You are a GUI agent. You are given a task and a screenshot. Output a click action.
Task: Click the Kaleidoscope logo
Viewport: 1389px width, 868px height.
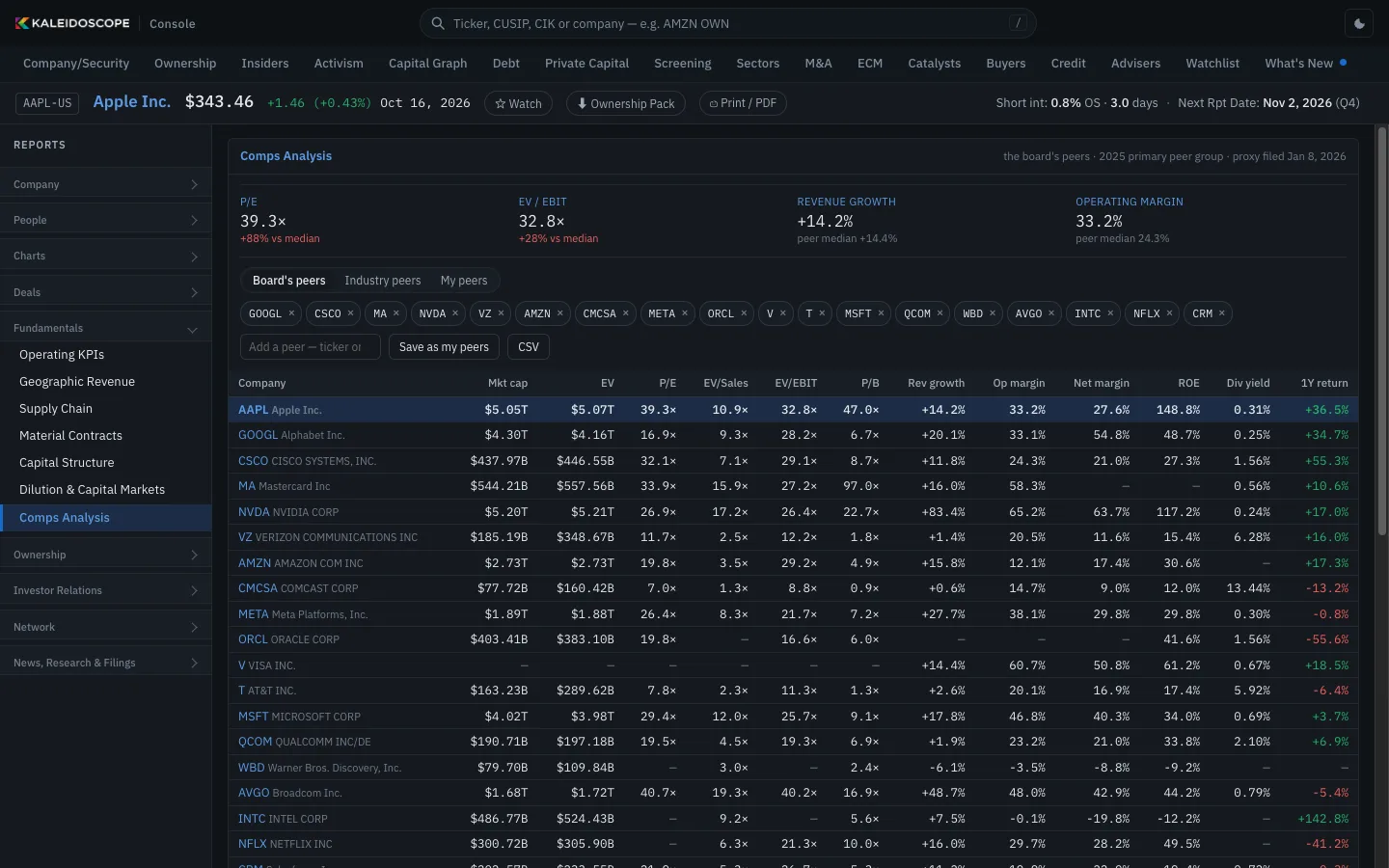click(x=72, y=23)
